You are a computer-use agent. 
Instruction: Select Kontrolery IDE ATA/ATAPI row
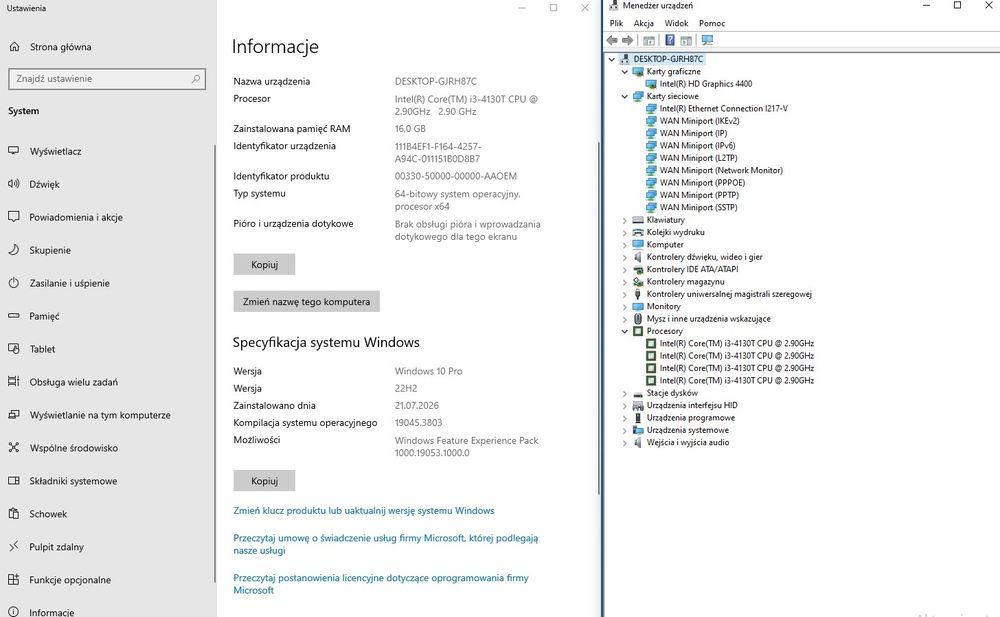tap(692, 269)
